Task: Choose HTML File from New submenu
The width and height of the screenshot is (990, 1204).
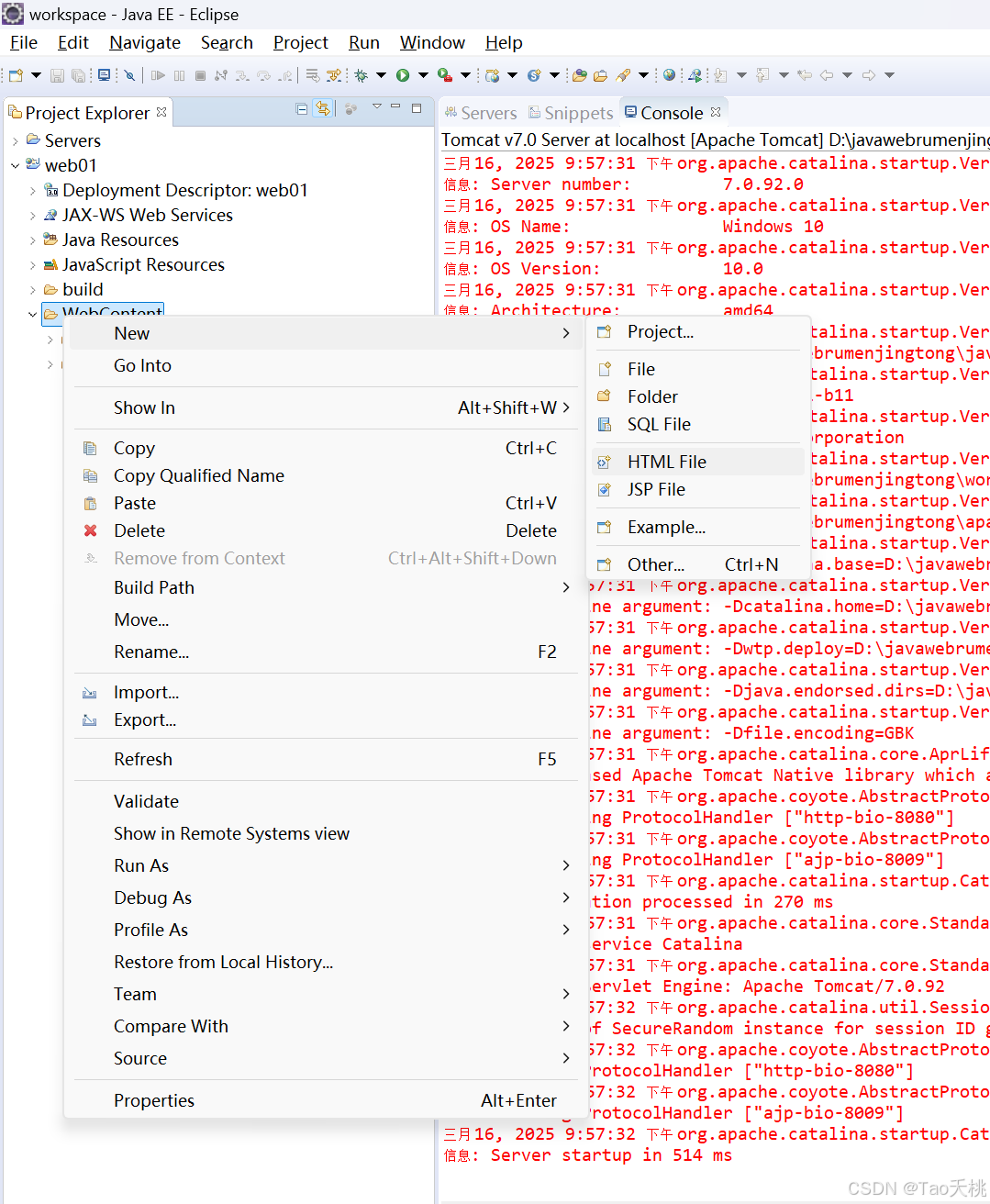Action: (697, 462)
